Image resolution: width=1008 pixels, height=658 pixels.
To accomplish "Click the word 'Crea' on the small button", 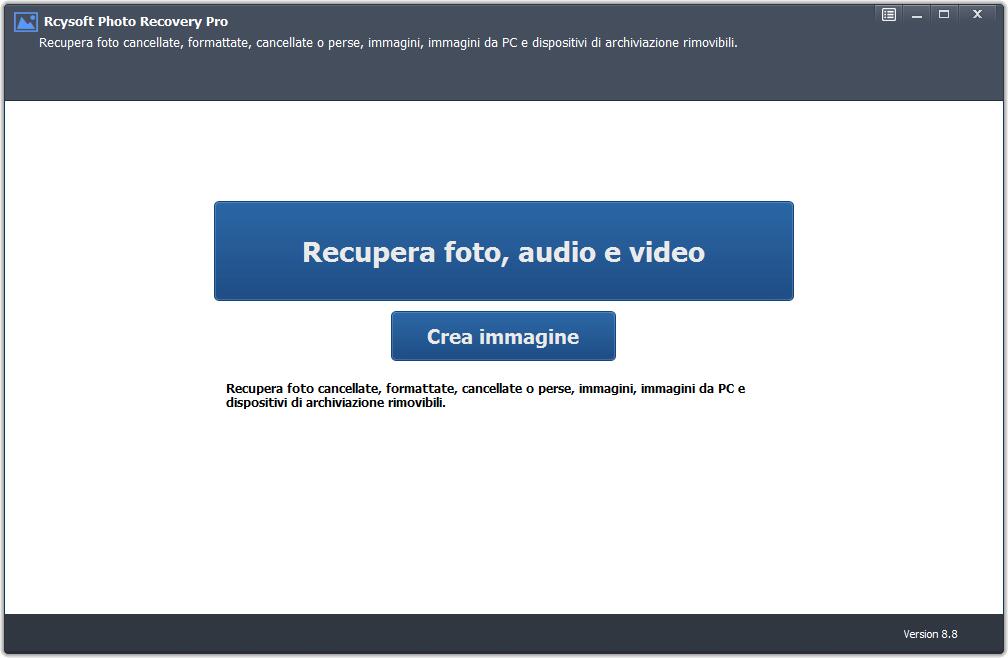I will coord(450,337).
